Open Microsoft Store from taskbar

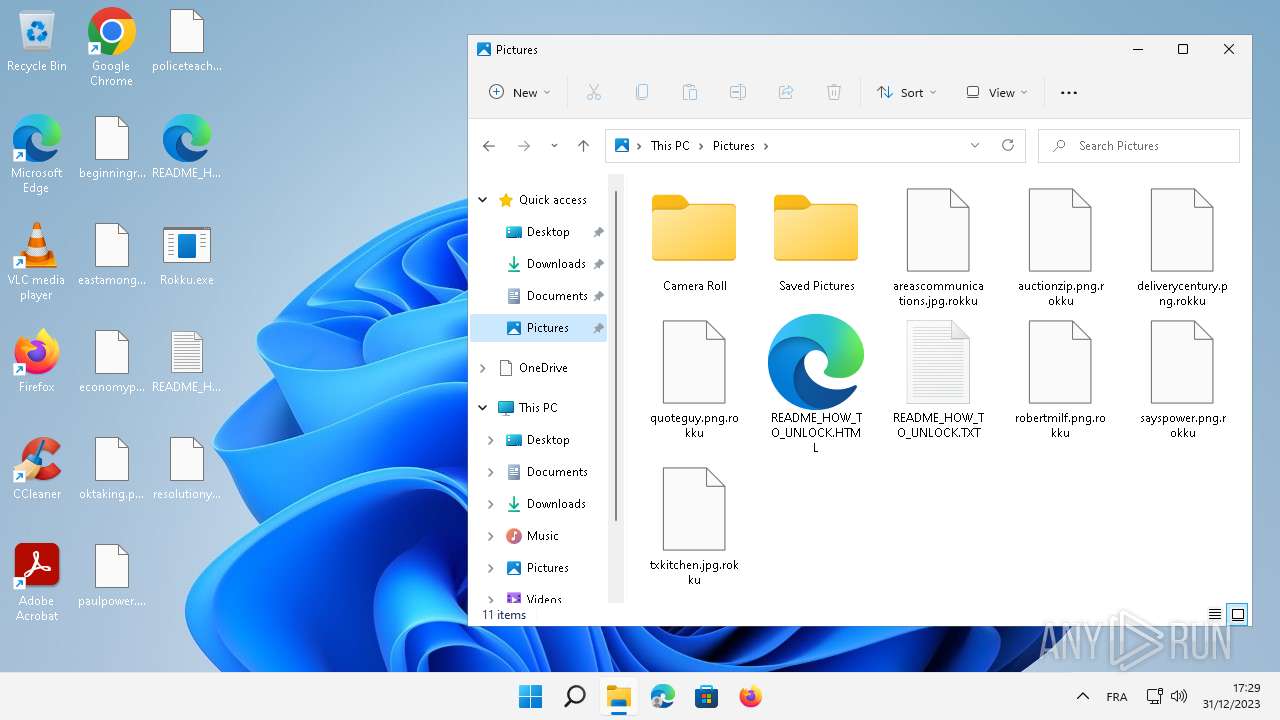tap(707, 696)
